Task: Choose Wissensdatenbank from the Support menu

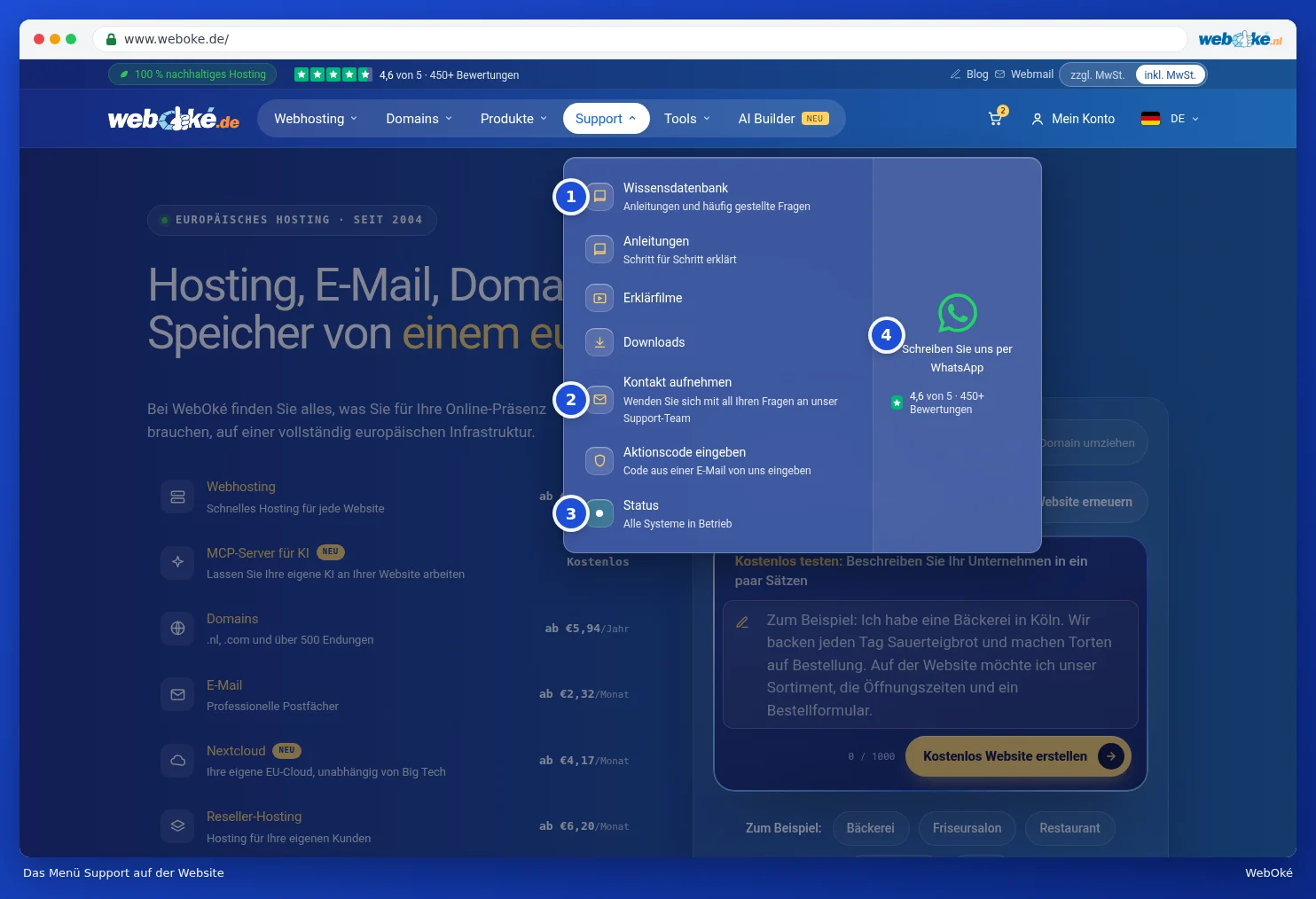Action: point(717,196)
